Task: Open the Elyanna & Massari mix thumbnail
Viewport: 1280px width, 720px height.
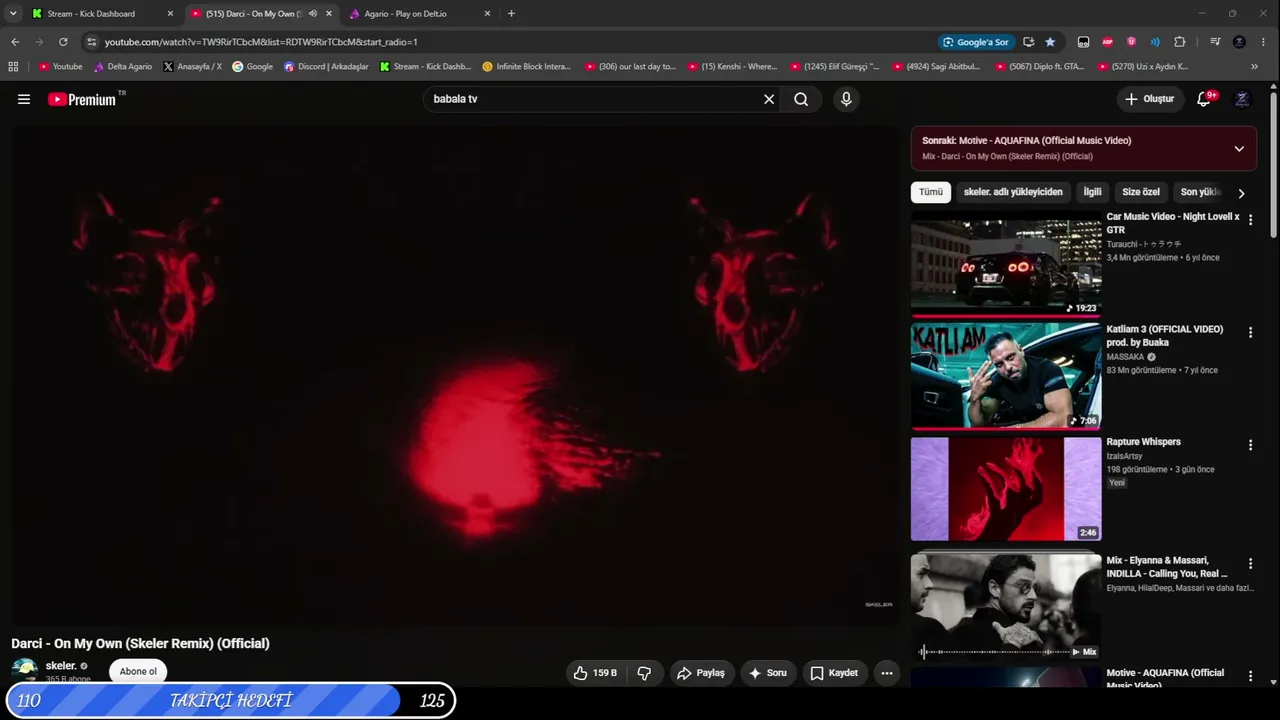Action: [x=1006, y=607]
